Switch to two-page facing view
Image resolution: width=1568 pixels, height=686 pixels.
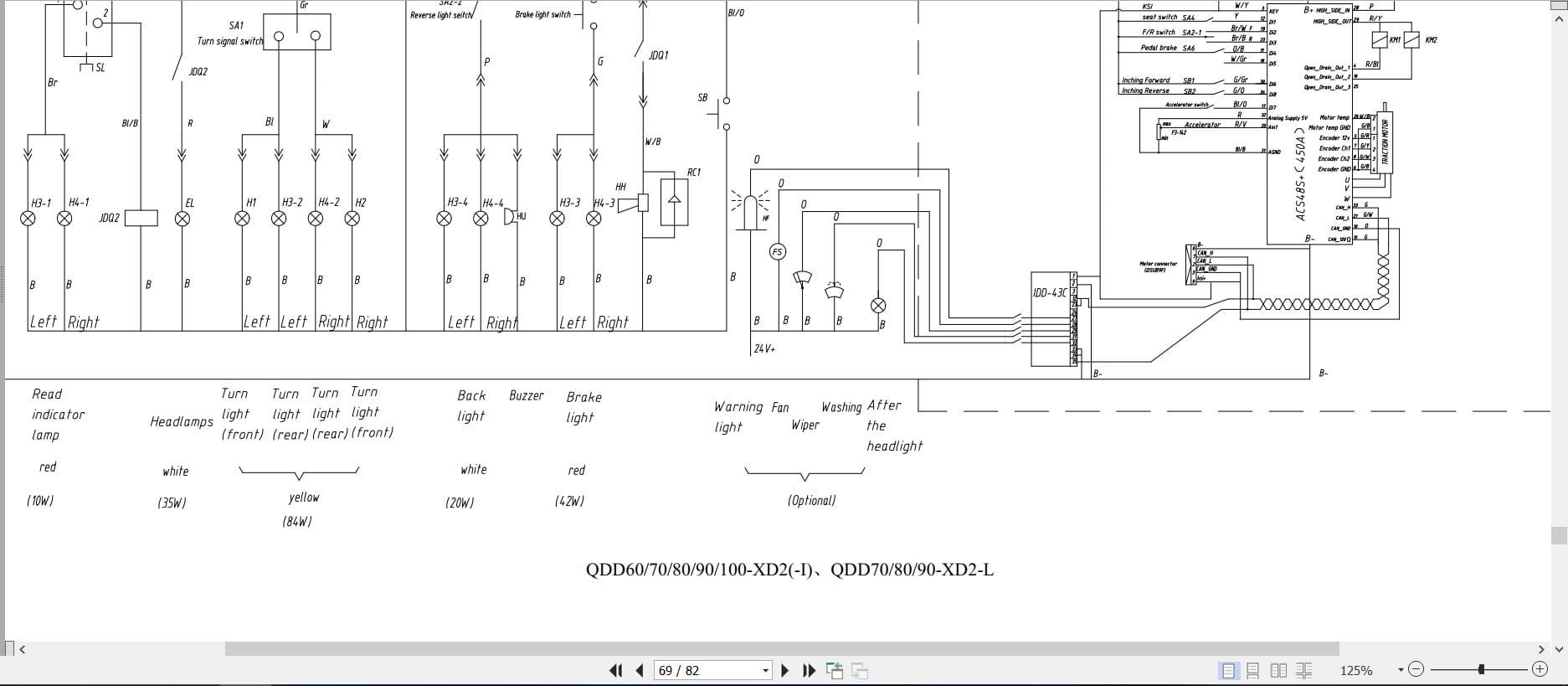[x=1278, y=670]
